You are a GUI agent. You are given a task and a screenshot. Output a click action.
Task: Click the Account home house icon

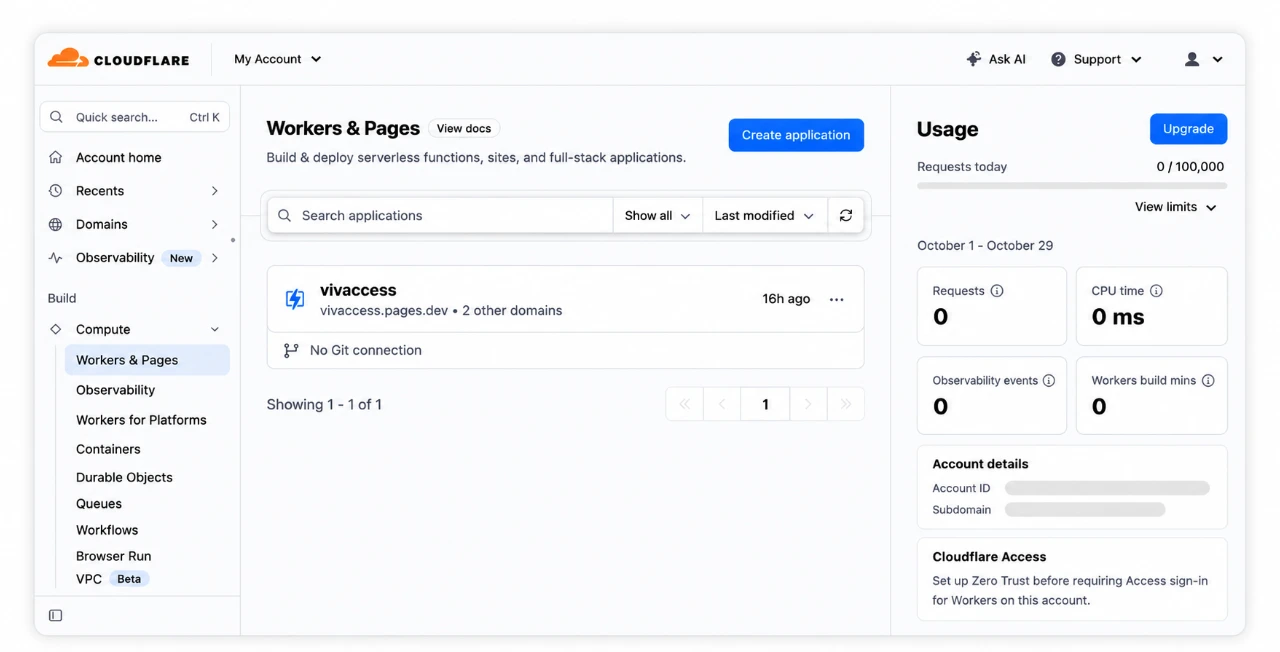click(56, 157)
